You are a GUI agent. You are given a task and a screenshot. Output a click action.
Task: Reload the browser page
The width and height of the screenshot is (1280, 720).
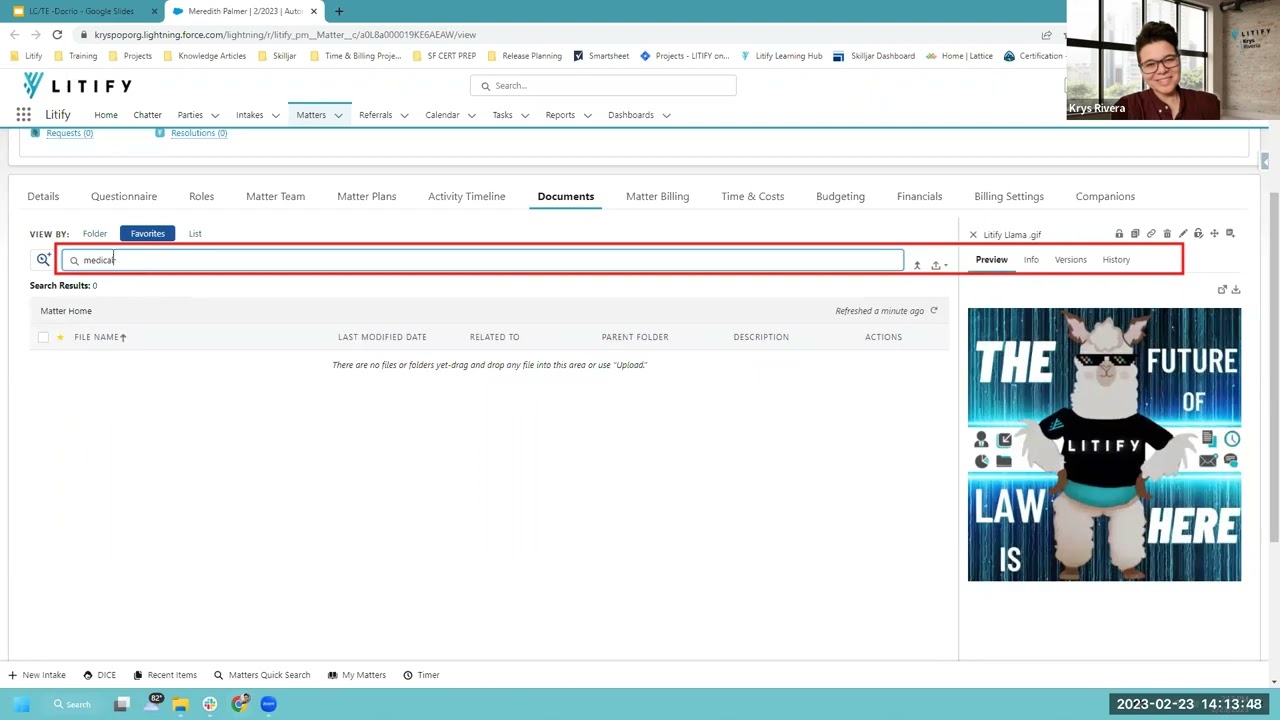click(57, 35)
